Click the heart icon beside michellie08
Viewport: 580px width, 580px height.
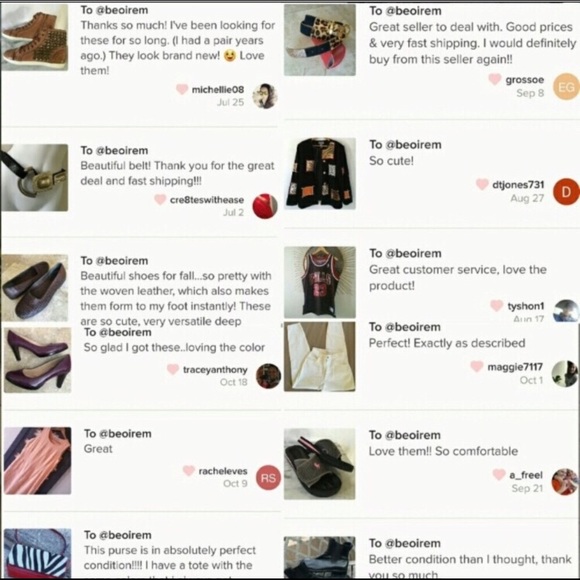[x=182, y=89]
